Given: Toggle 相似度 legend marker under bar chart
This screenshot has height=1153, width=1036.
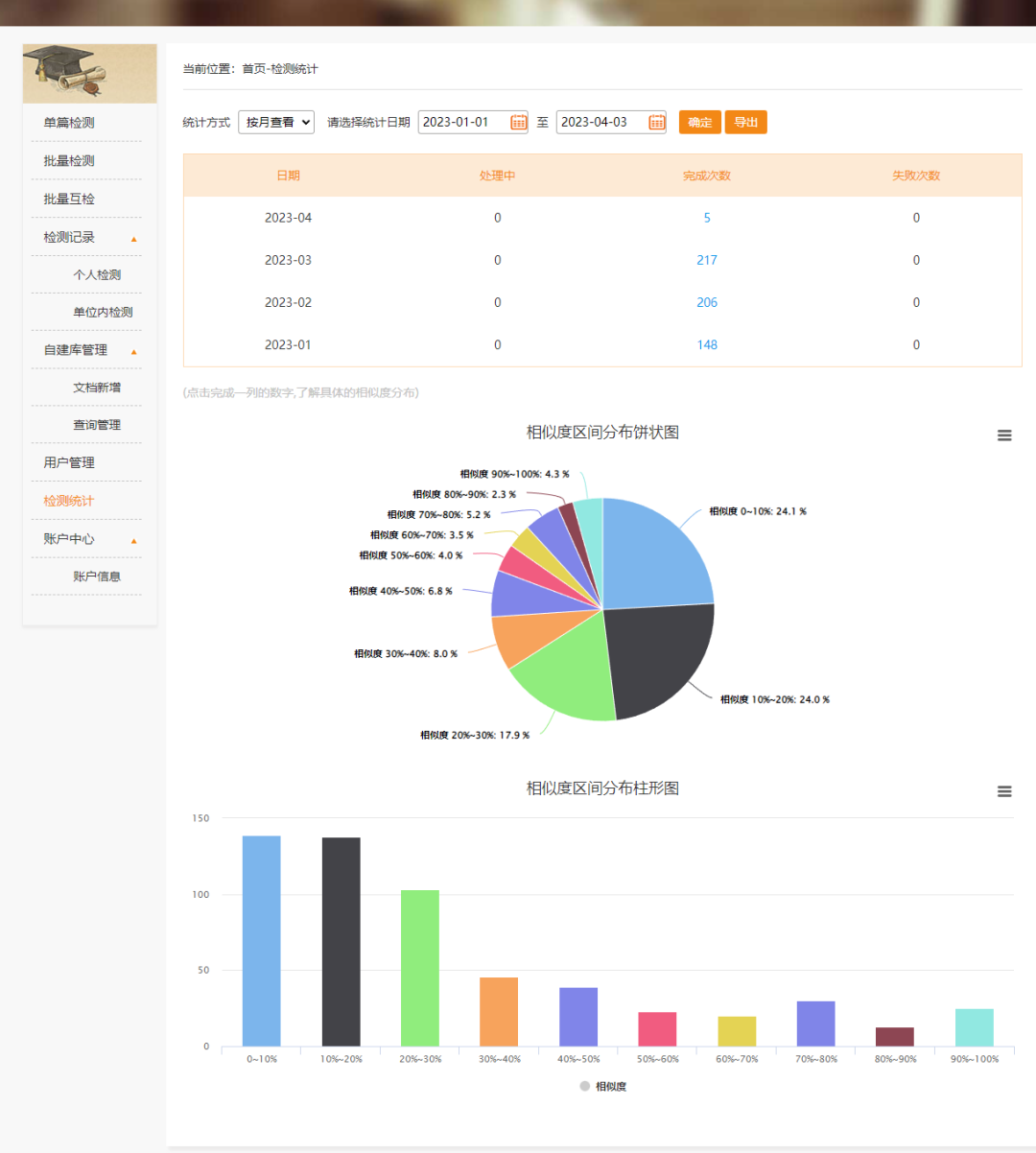Looking at the screenshot, I should tap(585, 1086).
